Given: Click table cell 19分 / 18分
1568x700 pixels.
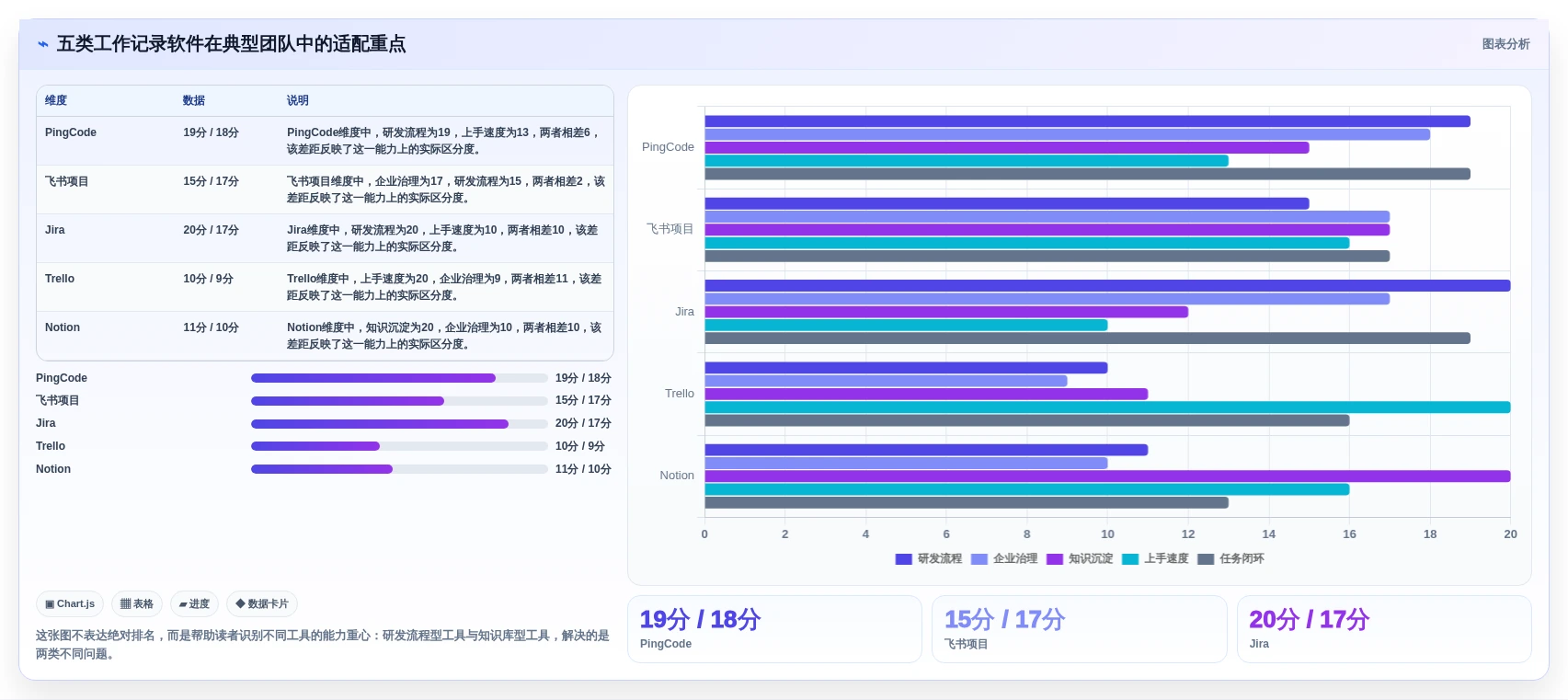Looking at the screenshot, I should point(211,132).
